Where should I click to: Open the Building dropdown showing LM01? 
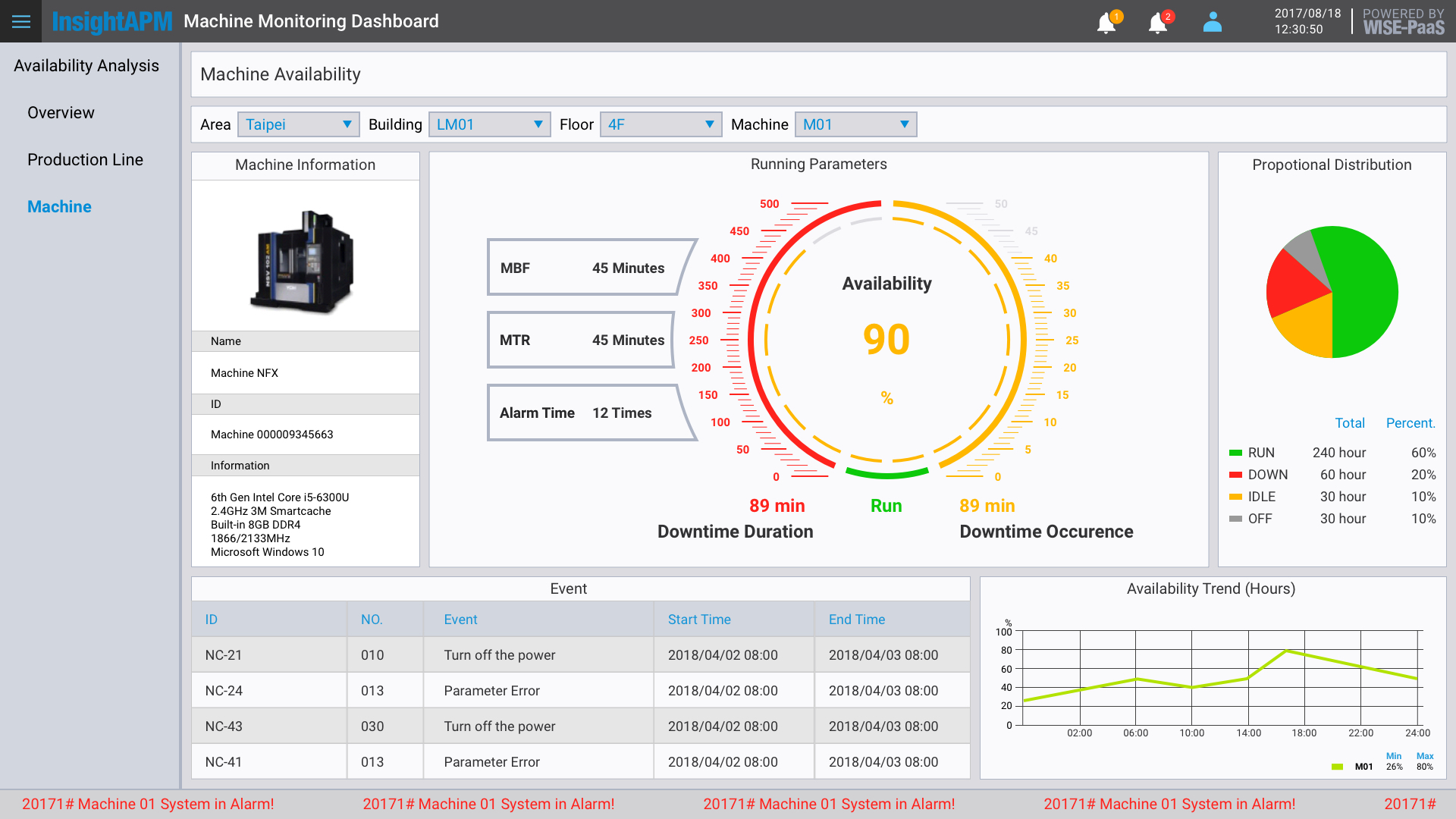point(490,124)
